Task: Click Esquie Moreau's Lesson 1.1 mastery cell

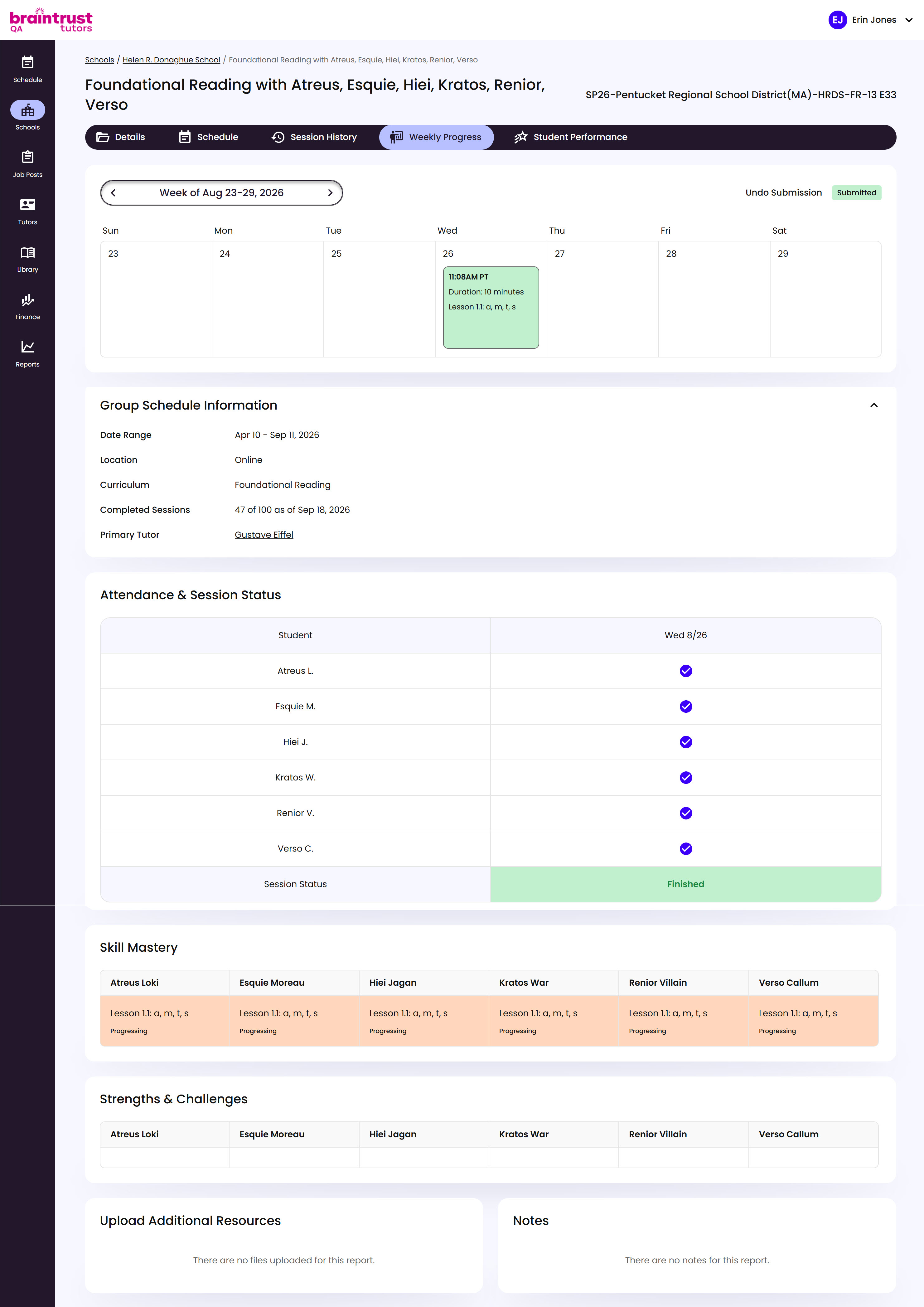Action: click(294, 1021)
